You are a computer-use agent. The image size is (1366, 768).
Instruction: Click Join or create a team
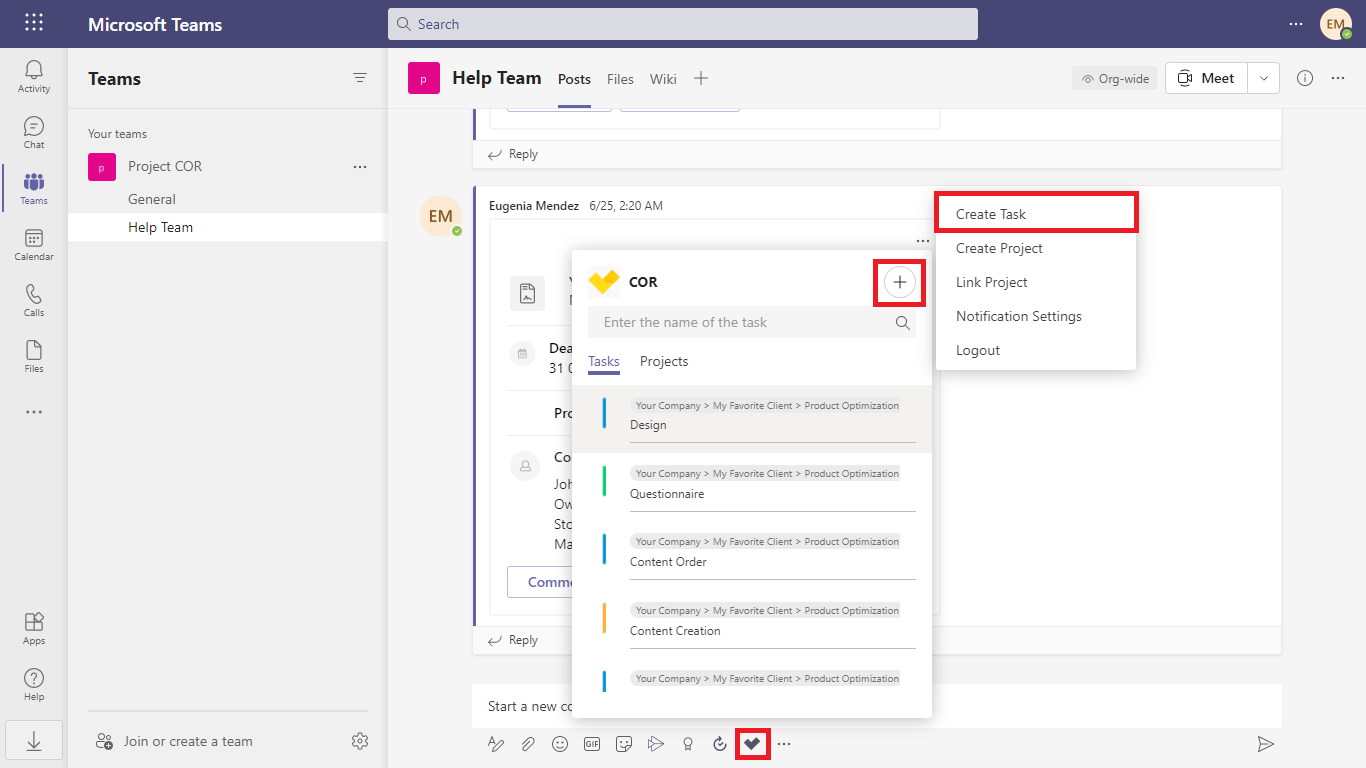[174, 741]
